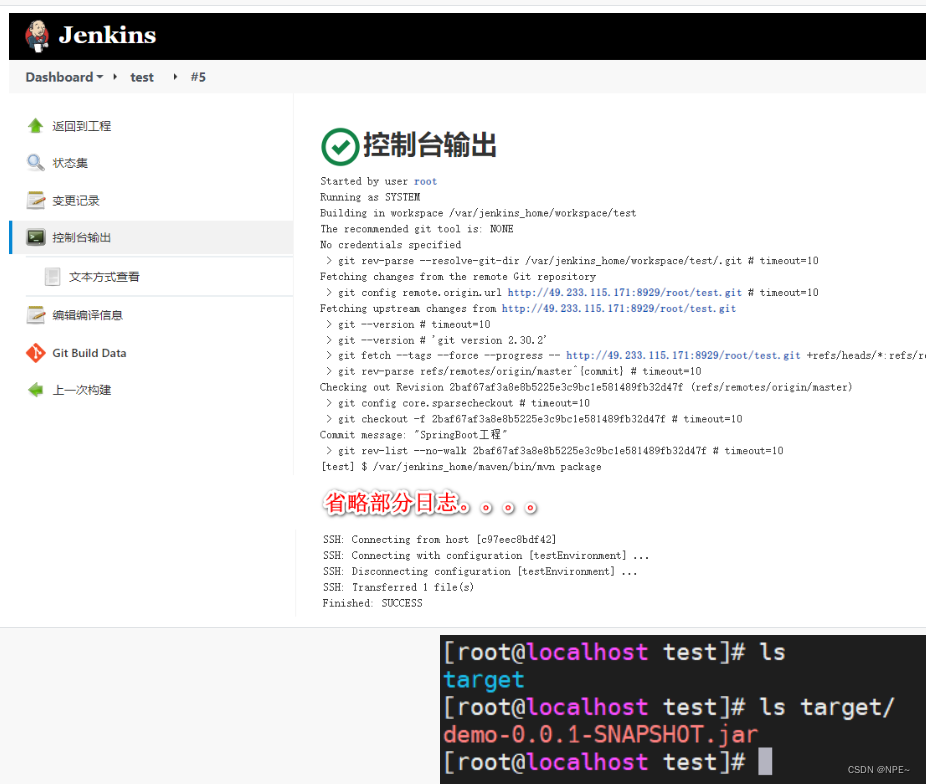The height and width of the screenshot is (784, 926).
Task: Open the 编辑编译信息 sidebar item
Action: 87,315
